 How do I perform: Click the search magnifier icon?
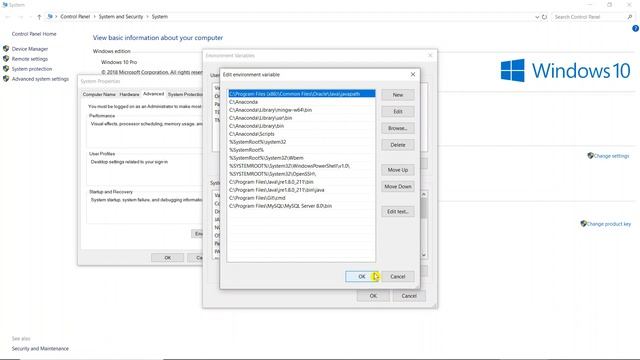coord(630,17)
